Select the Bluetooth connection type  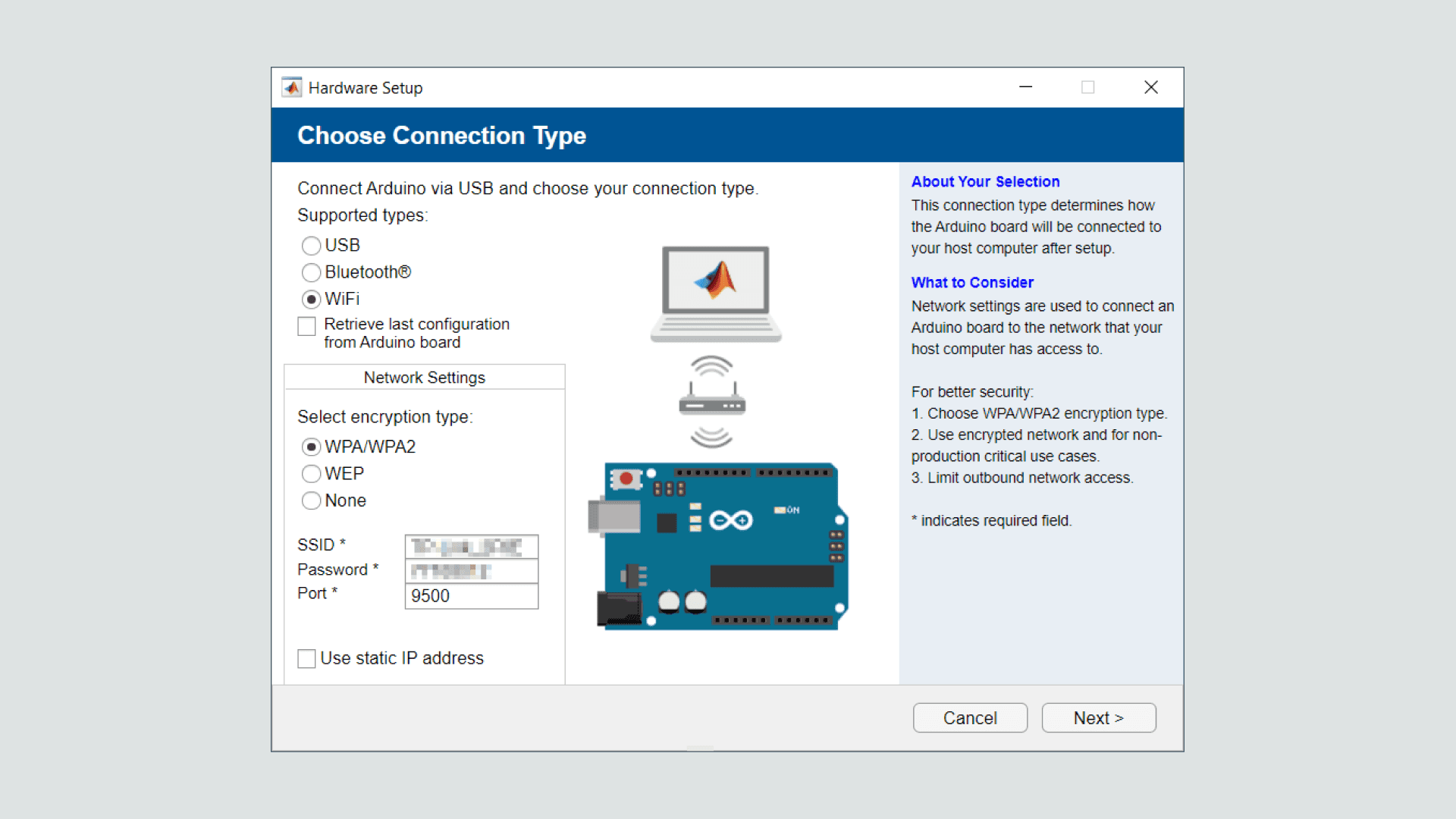tap(311, 272)
